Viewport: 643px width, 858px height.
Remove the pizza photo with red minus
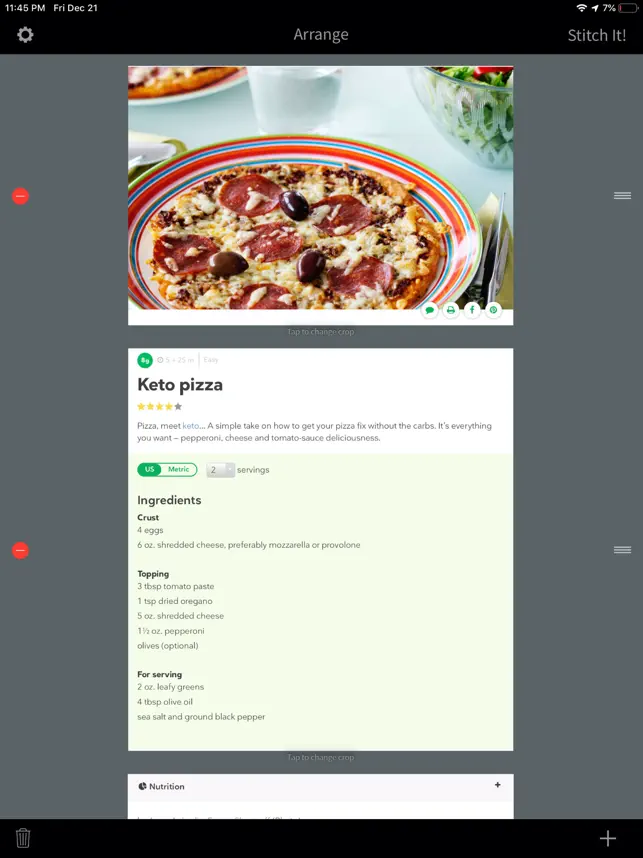(20, 196)
